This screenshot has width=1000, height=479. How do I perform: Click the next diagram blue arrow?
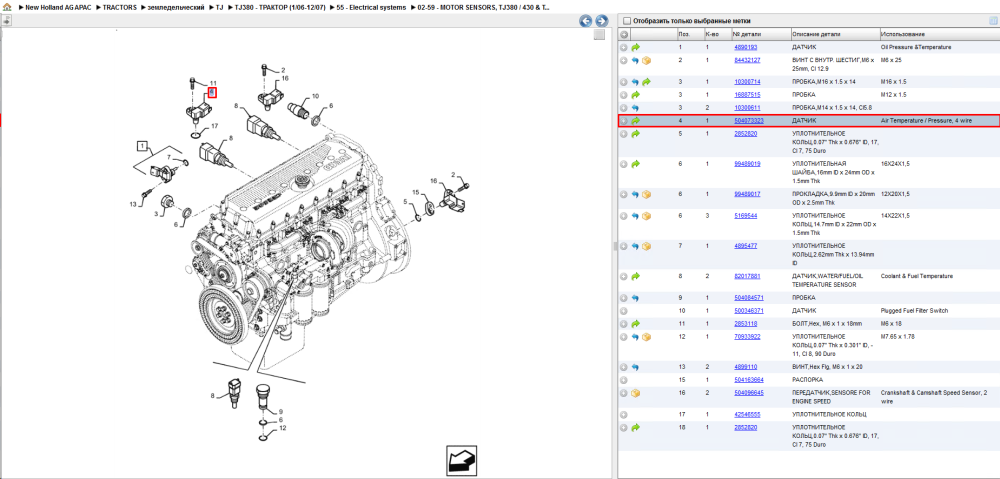coord(600,21)
